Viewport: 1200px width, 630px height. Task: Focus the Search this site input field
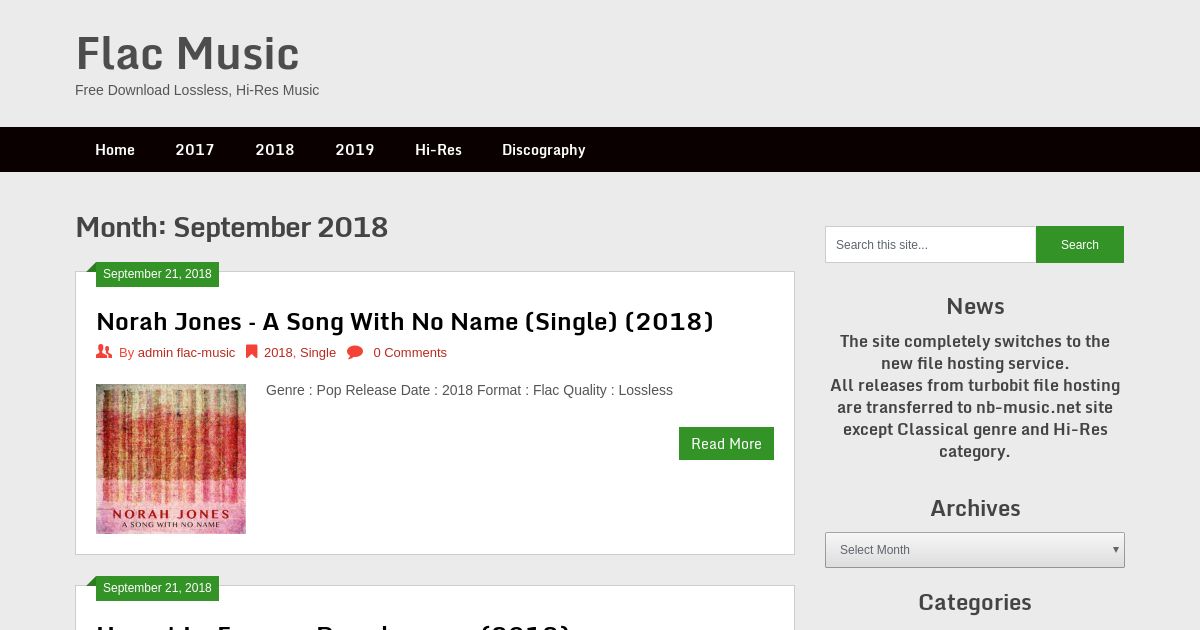point(930,244)
